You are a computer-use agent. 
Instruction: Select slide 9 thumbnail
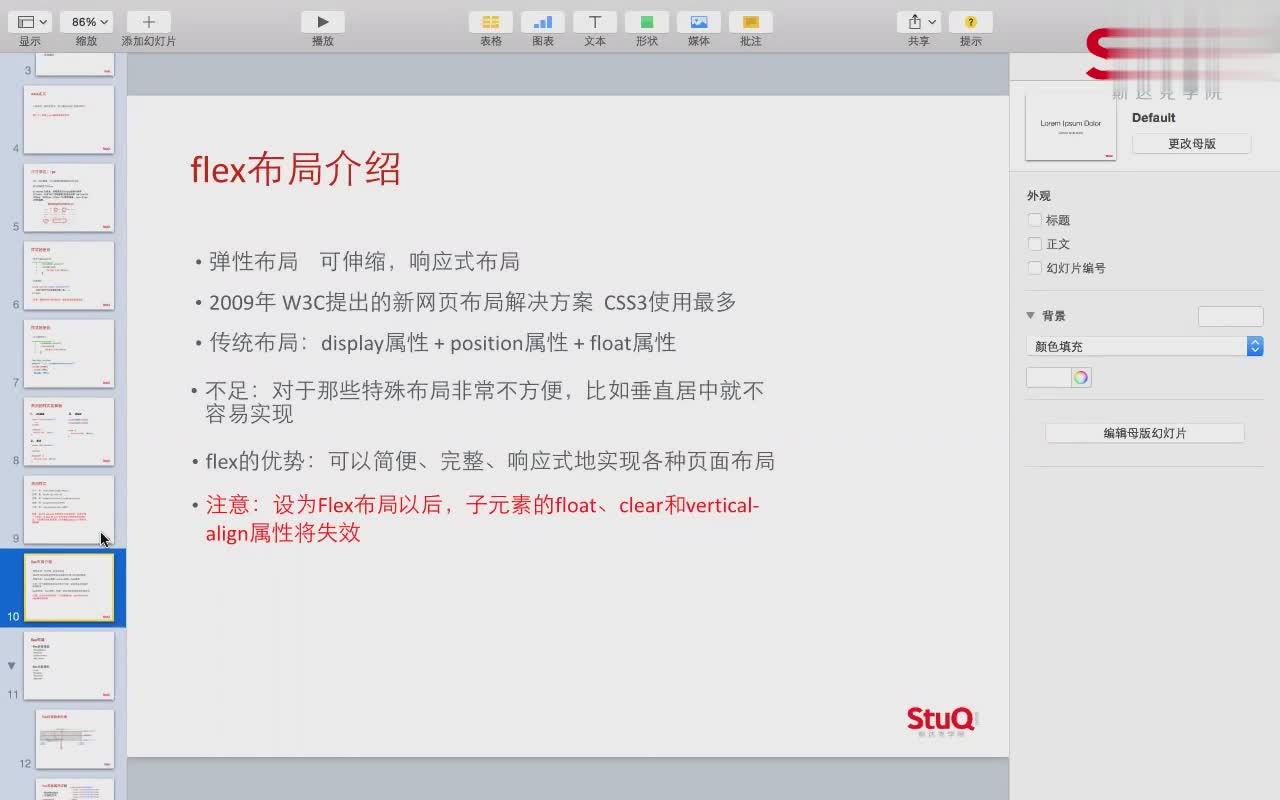[x=69, y=509]
